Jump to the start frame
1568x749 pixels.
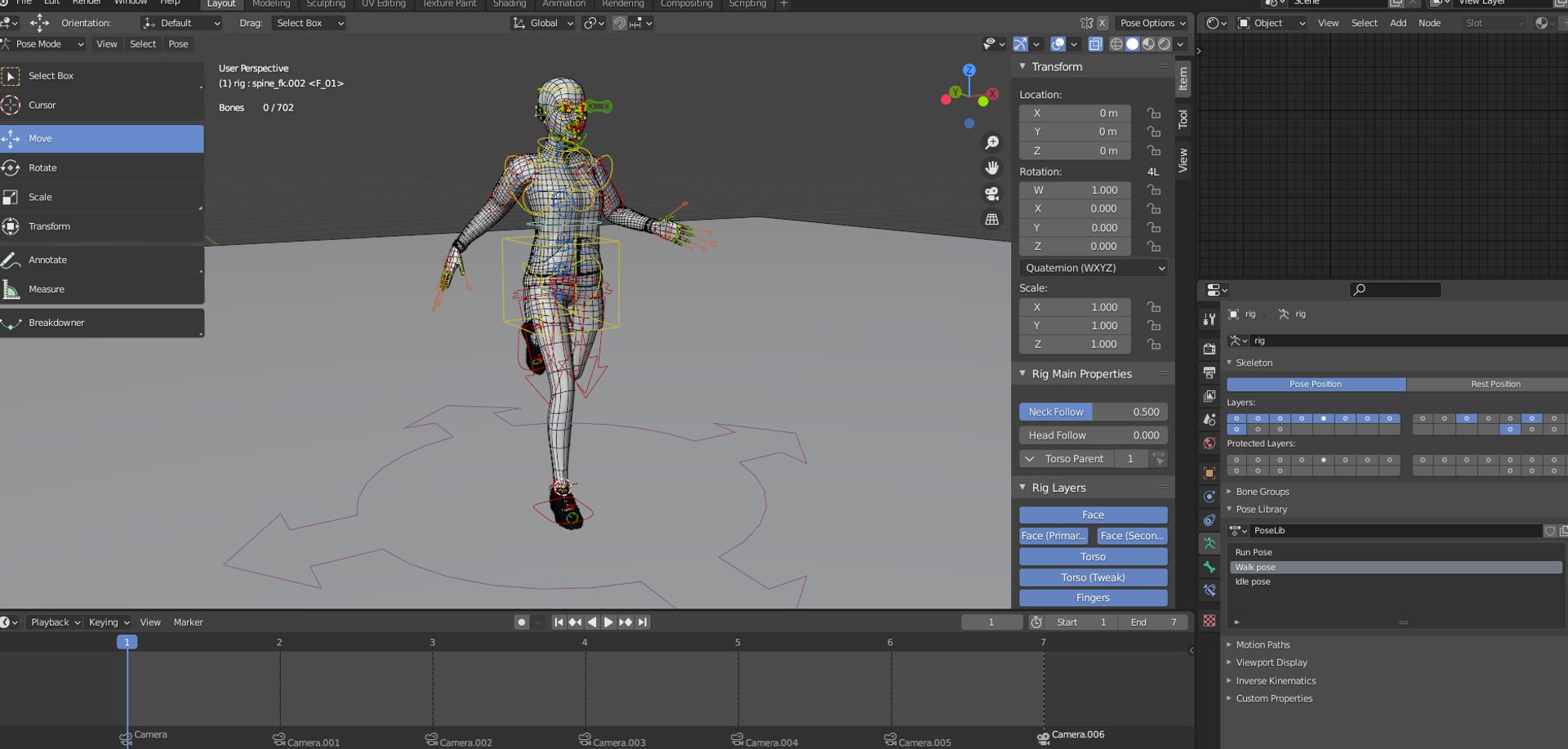pos(559,622)
